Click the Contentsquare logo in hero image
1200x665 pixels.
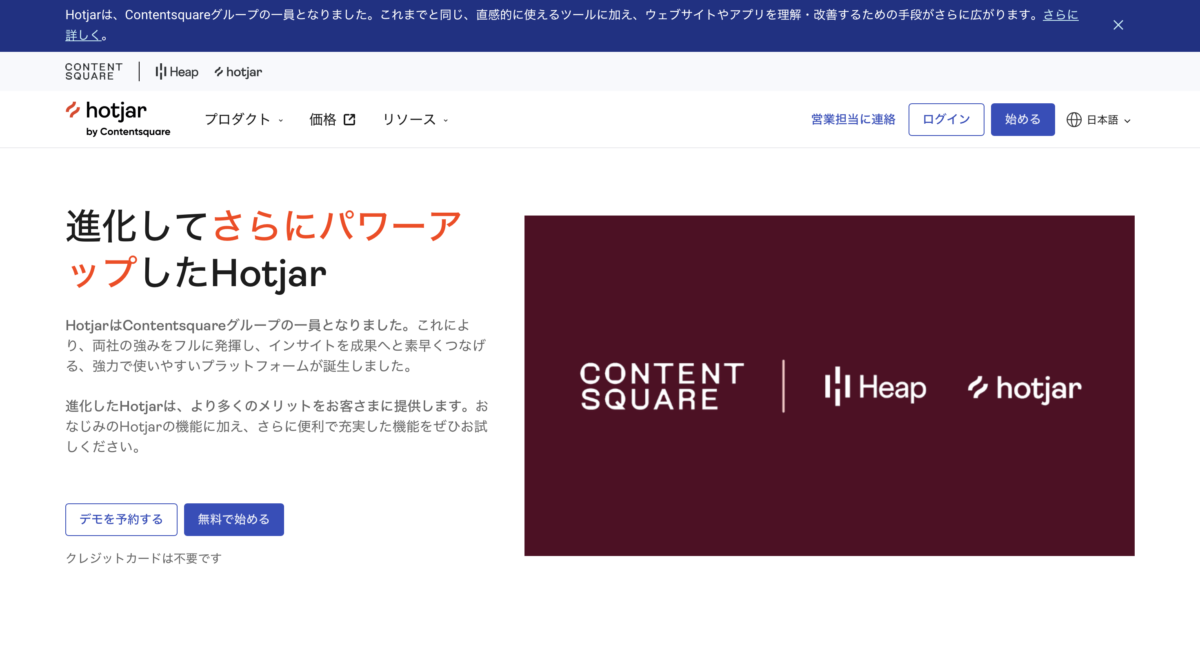click(662, 387)
